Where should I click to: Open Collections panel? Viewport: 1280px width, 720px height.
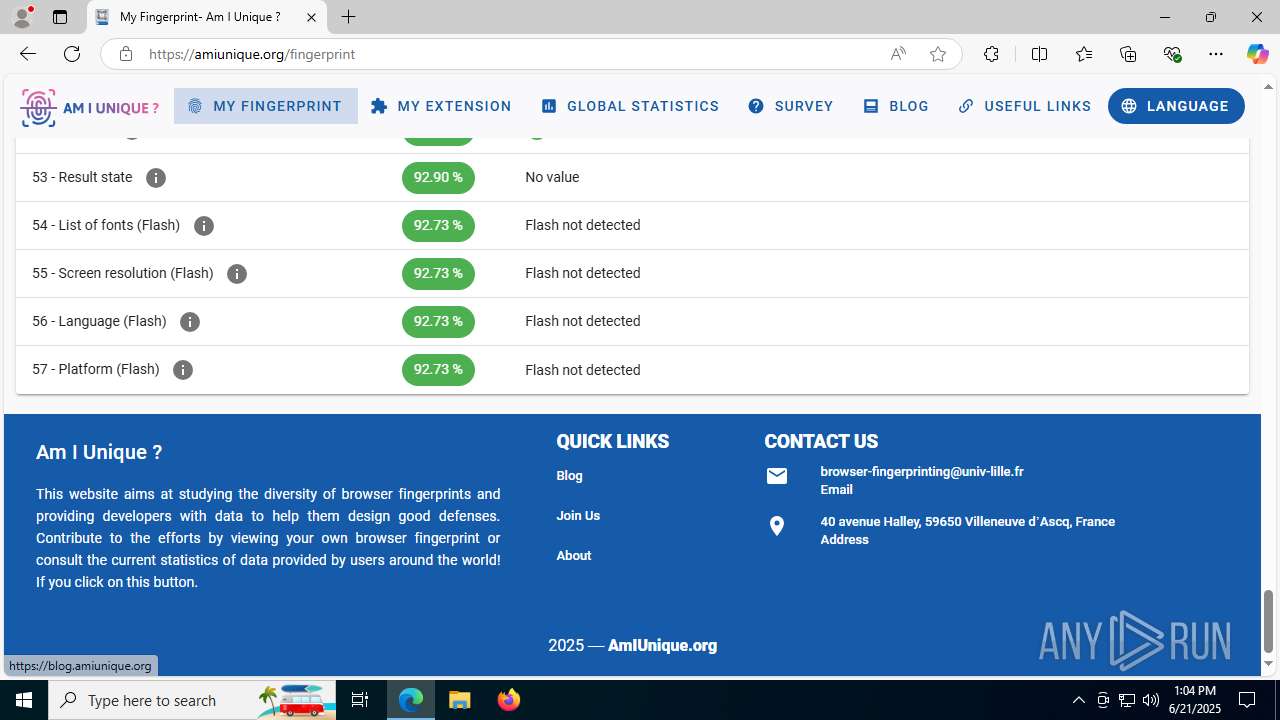click(1128, 54)
